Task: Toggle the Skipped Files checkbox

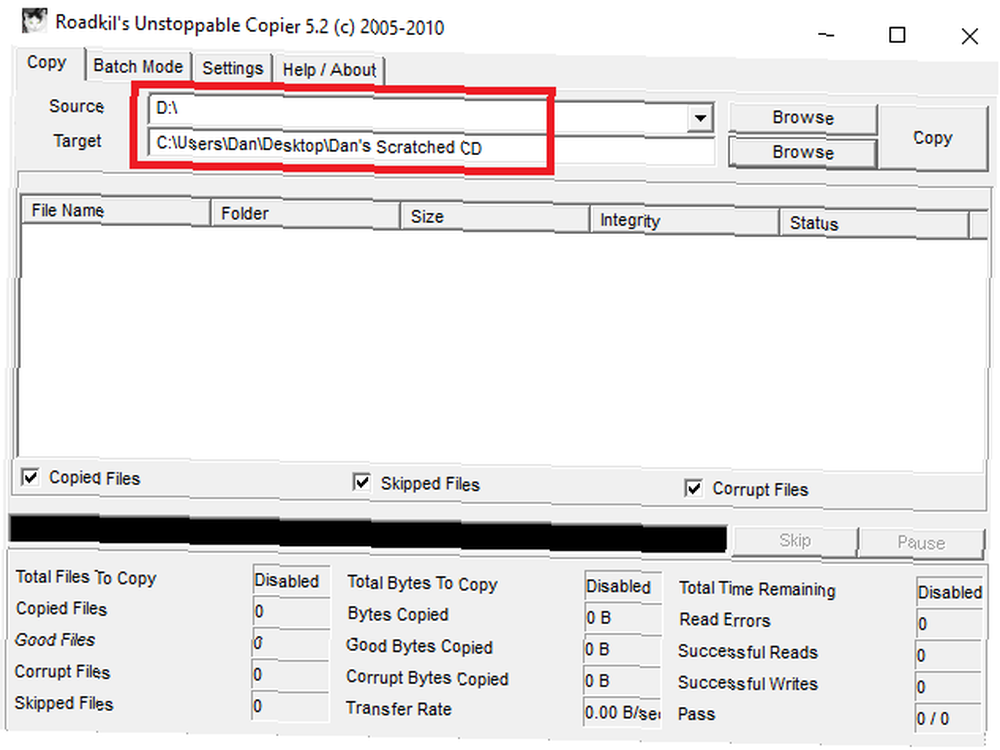Action: click(362, 483)
